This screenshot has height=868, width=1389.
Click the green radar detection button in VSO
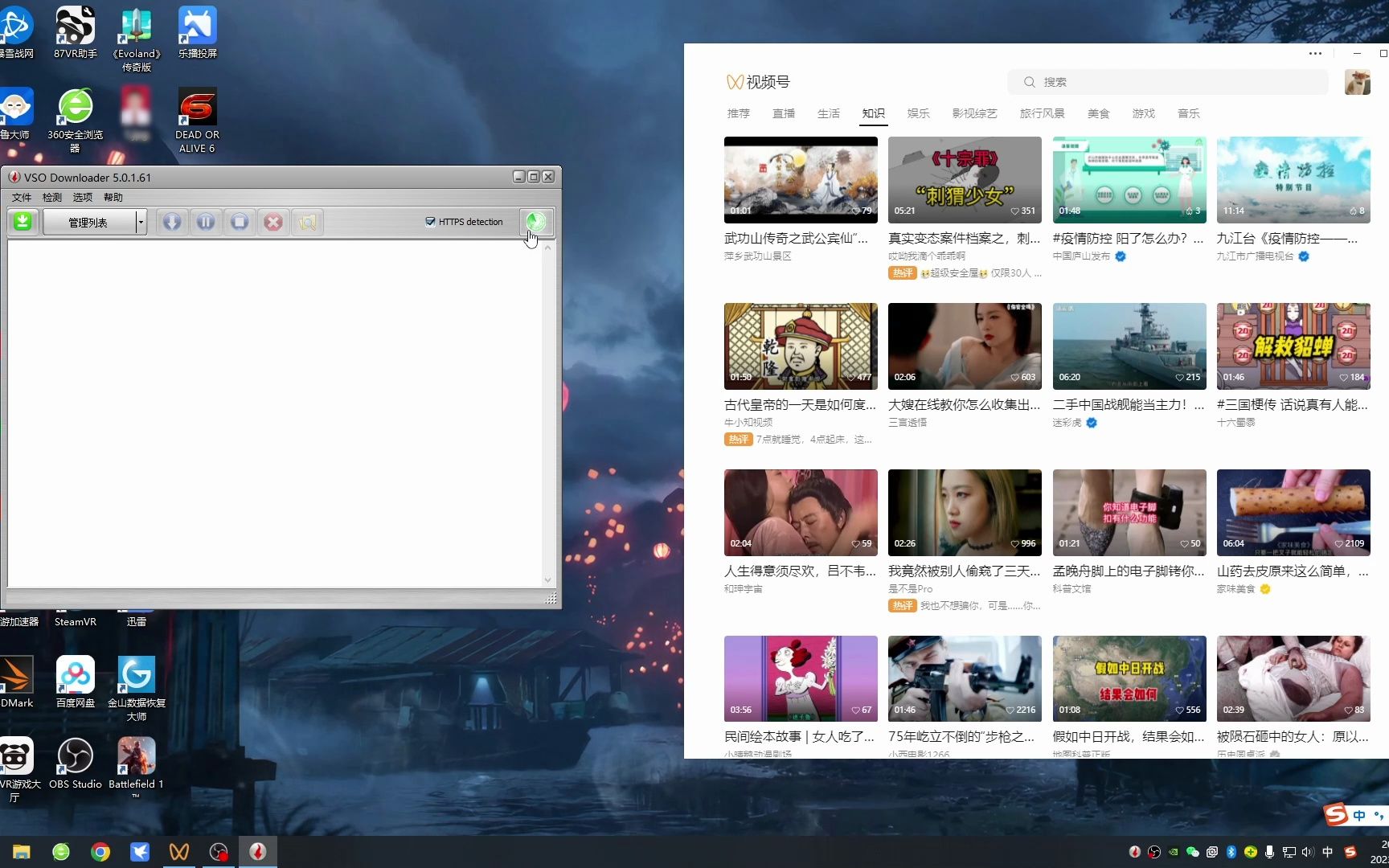point(536,222)
